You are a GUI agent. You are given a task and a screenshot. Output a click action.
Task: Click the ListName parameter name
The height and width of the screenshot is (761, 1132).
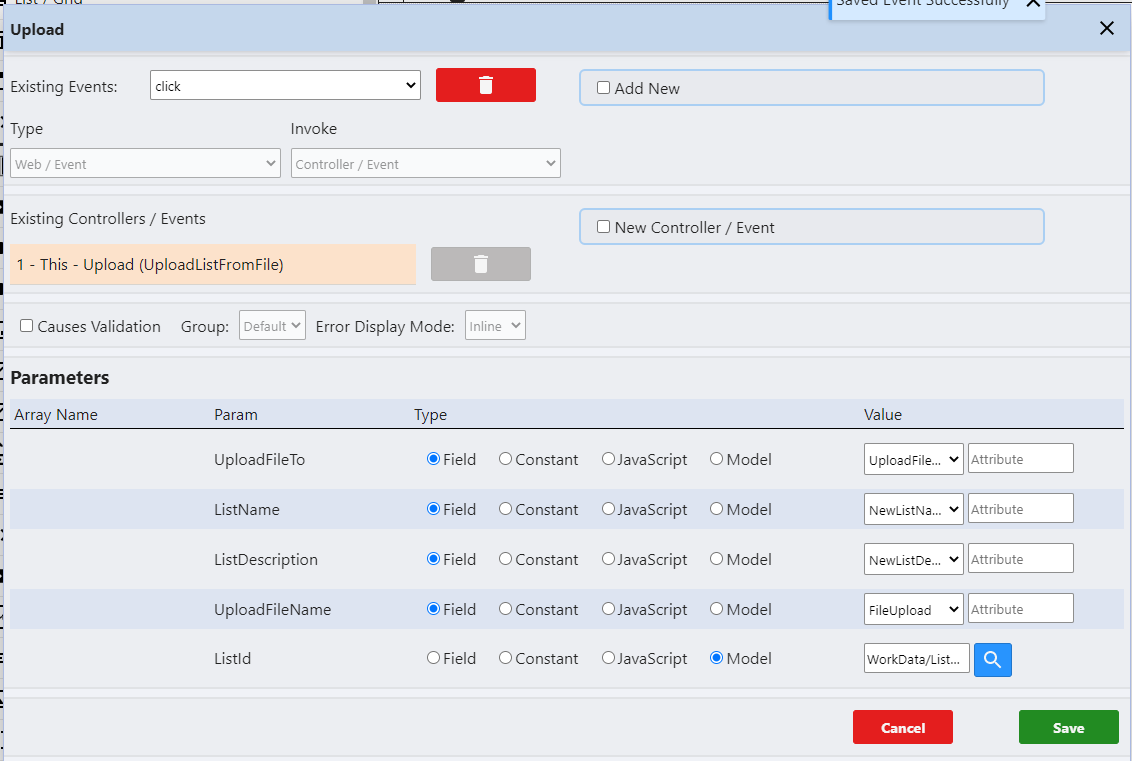tap(246, 509)
